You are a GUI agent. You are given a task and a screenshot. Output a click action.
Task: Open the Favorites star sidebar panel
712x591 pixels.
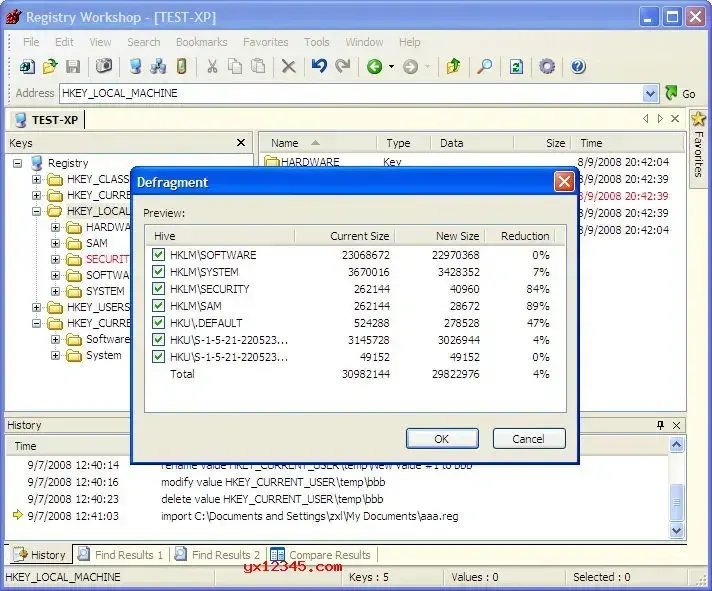[698, 148]
